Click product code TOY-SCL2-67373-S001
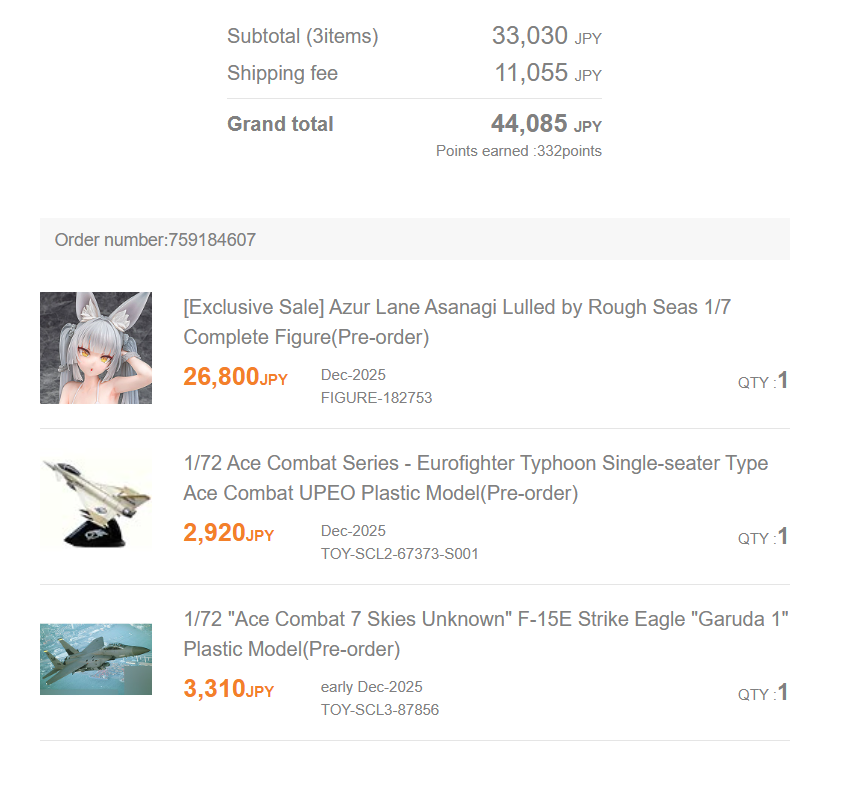The height and width of the screenshot is (798, 841). pyautogui.click(x=399, y=554)
